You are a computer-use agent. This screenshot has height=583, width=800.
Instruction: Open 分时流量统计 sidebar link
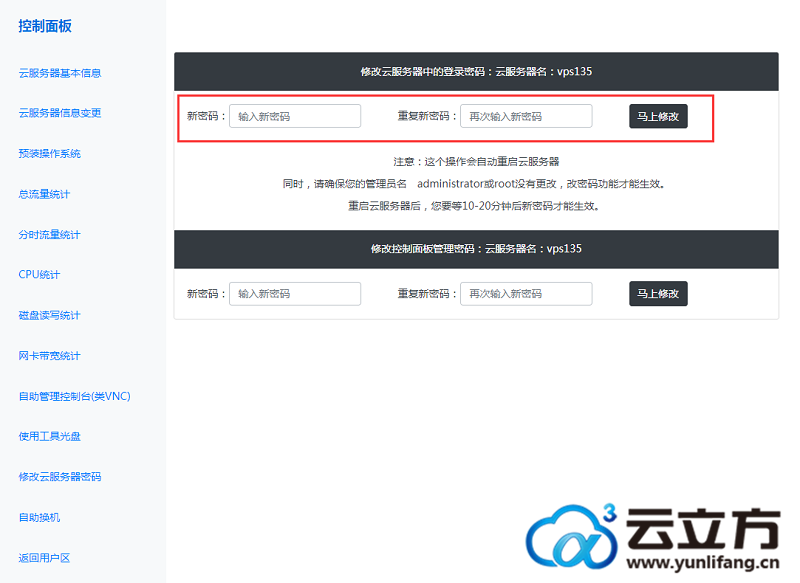(49, 235)
